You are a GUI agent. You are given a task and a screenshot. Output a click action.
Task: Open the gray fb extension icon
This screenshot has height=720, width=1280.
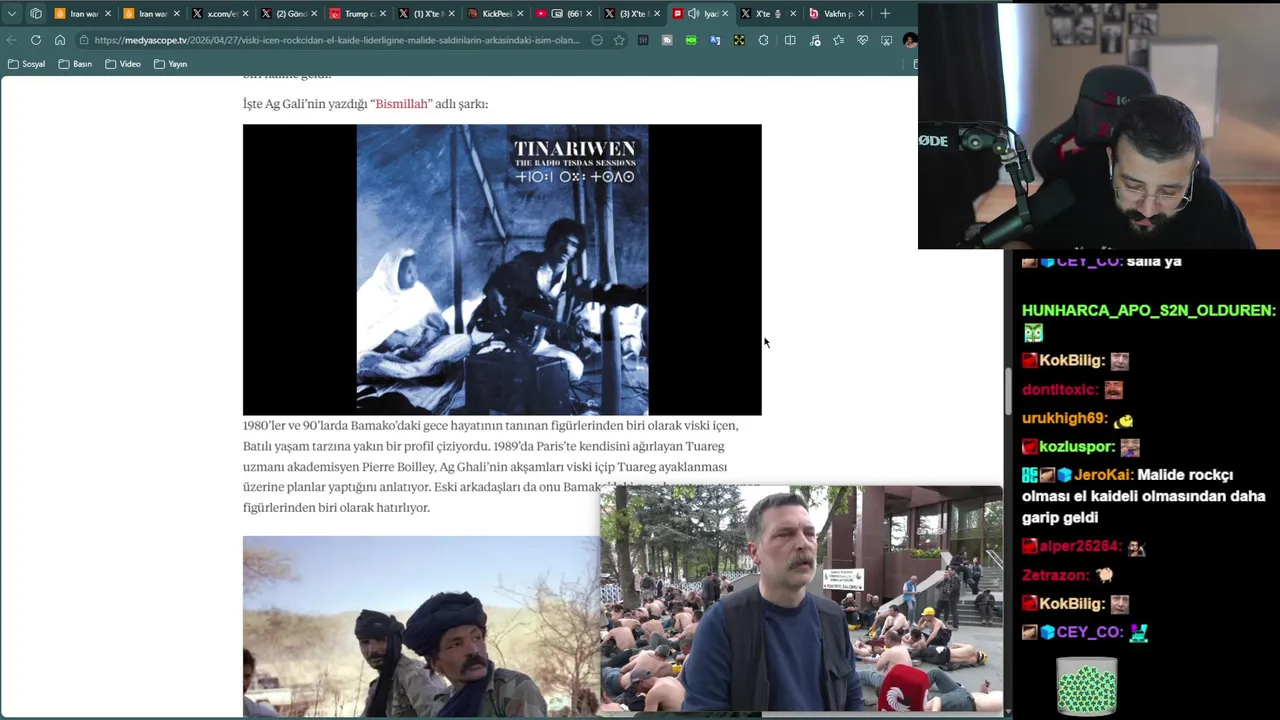coord(667,40)
